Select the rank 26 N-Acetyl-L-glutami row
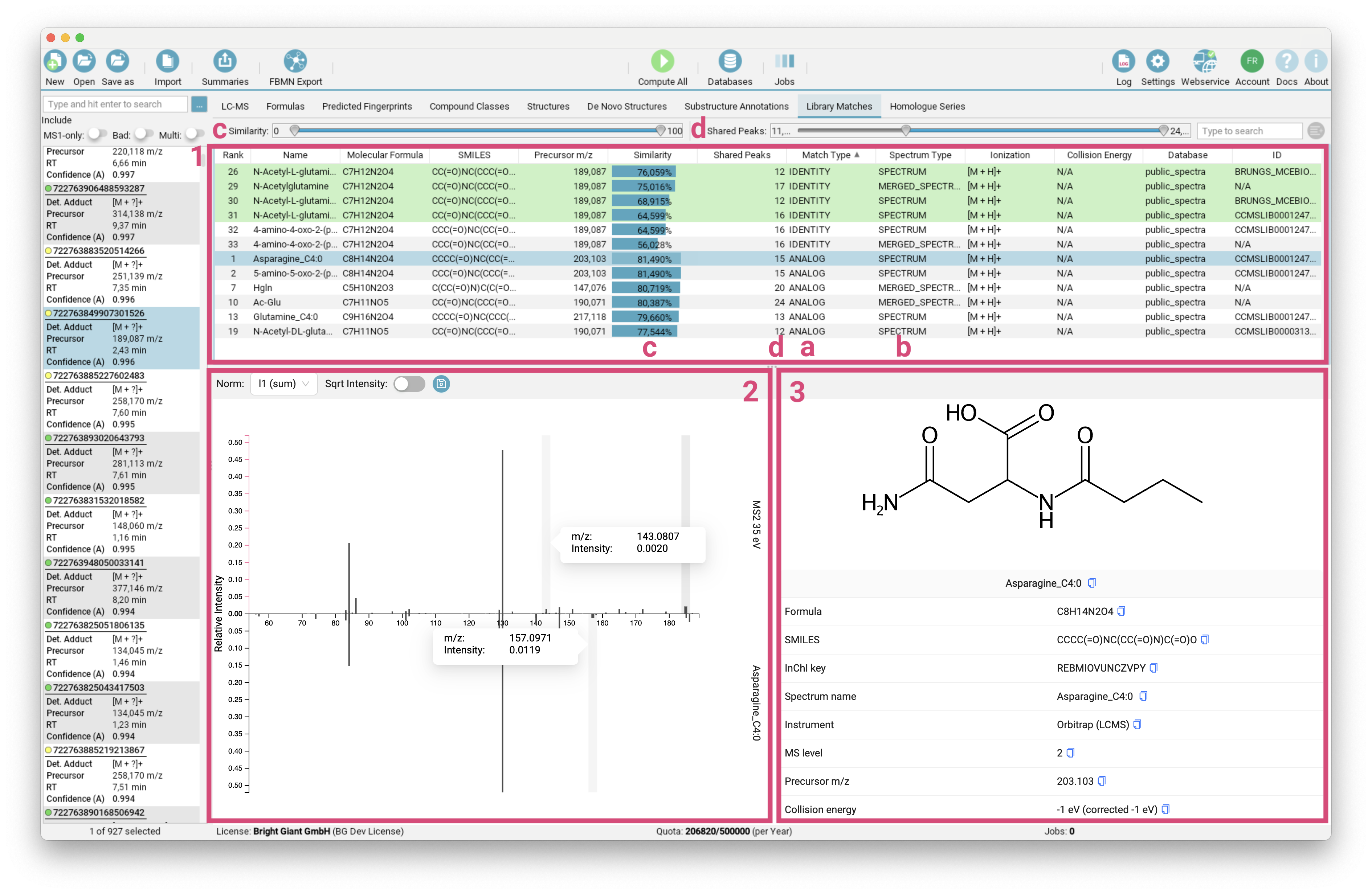 767,172
